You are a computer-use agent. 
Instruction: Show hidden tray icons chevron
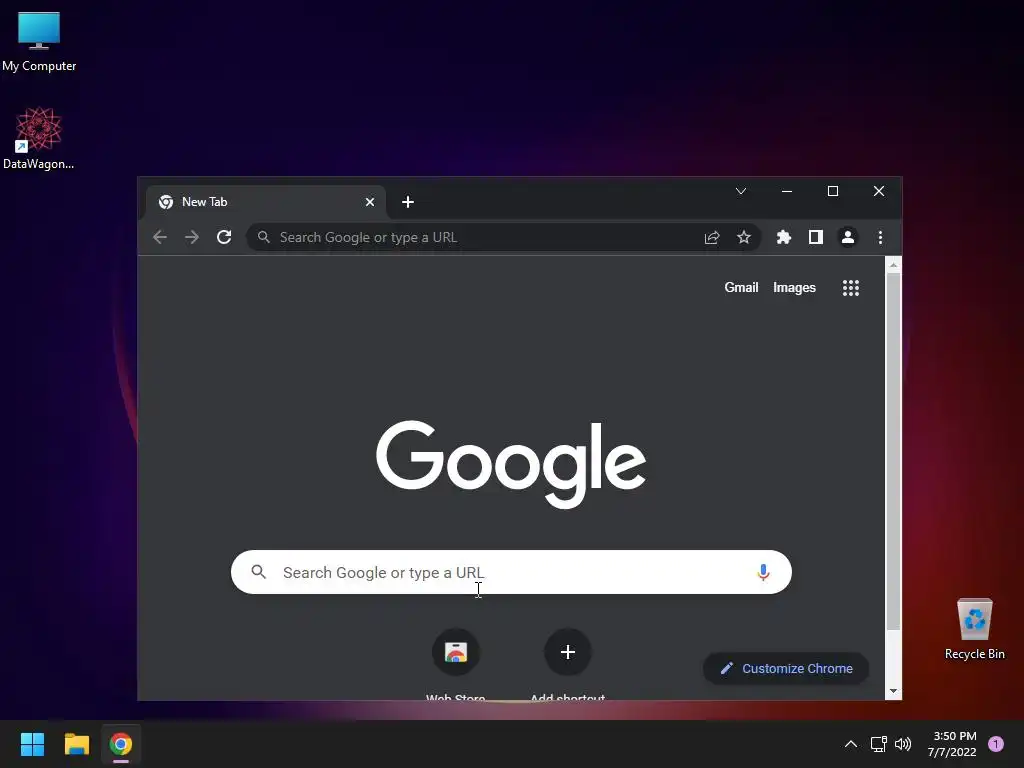[x=850, y=744]
